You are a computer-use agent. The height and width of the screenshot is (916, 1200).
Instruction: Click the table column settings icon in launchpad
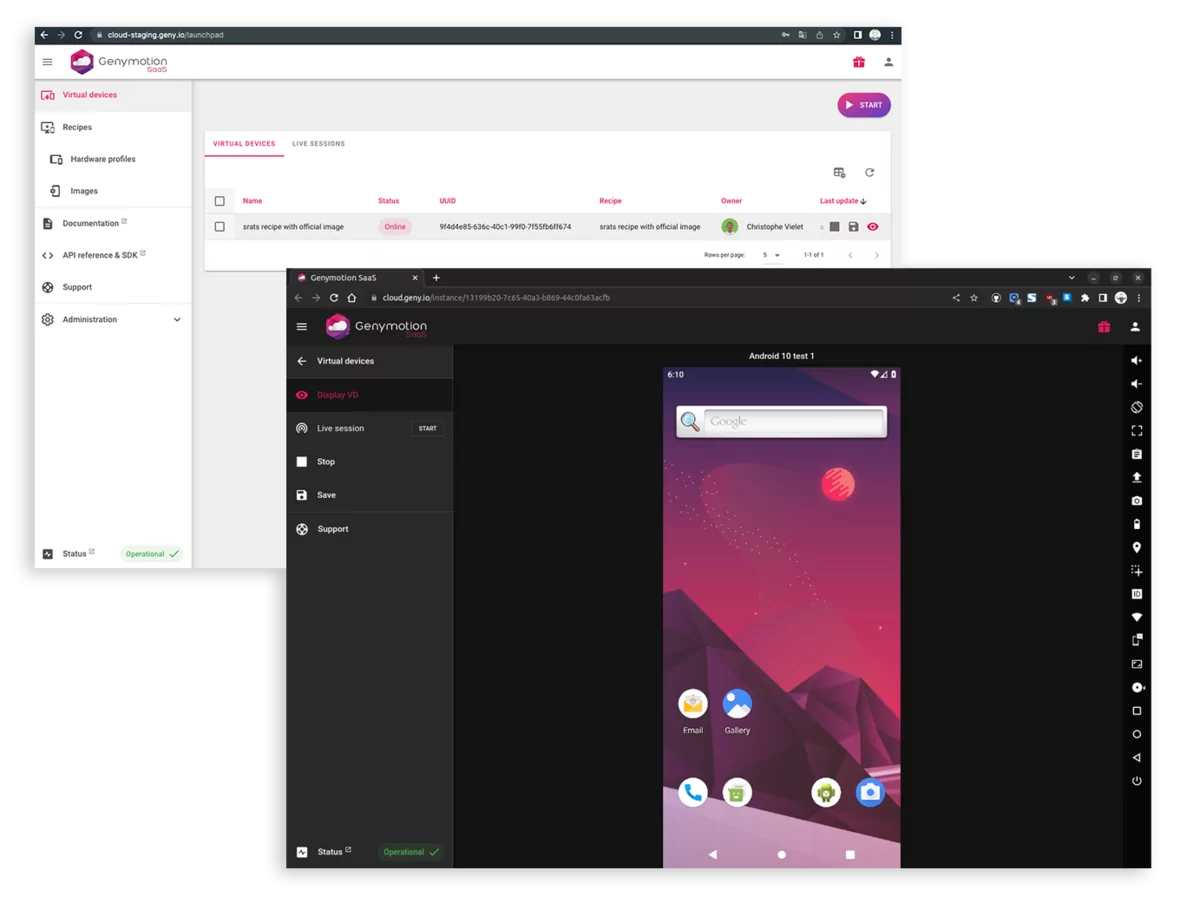pos(839,173)
